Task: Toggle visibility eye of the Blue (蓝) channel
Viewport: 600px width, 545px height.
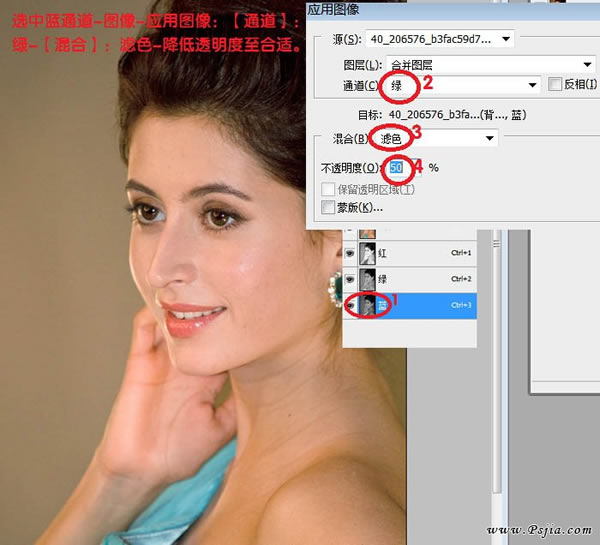Action: coord(350,305)
